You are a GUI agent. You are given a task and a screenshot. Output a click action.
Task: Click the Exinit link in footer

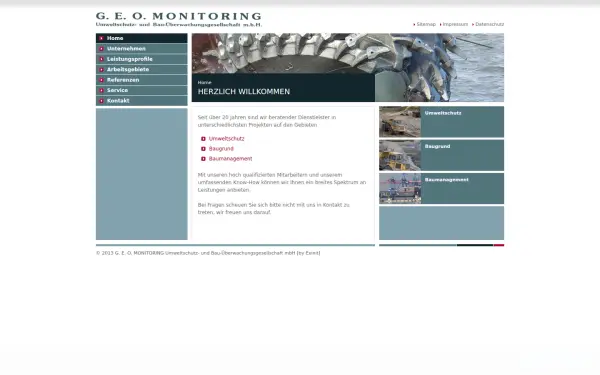click(x=312, y=253)
